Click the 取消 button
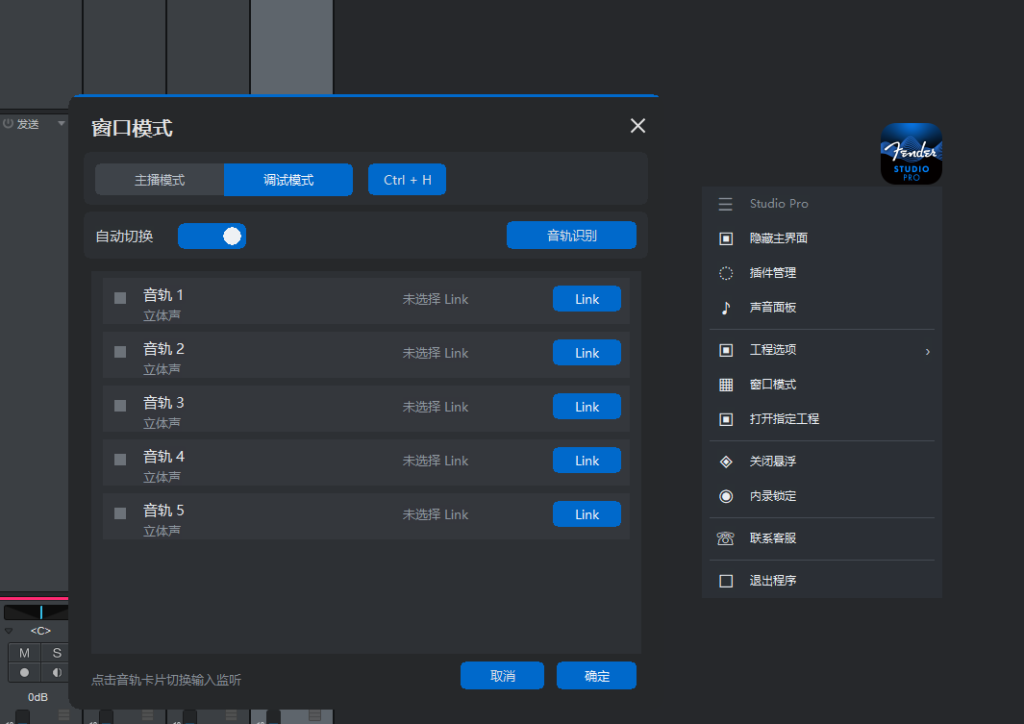The width and height of the screenshot is (1024, 724). [x=502, y=676]
